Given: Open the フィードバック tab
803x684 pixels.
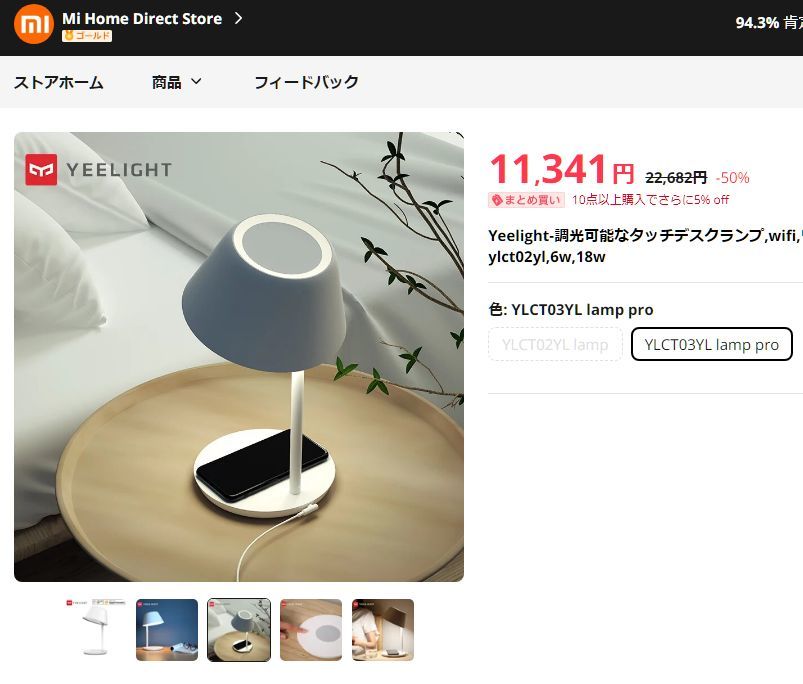Looking at the screenshot, I should coord(306,82).
